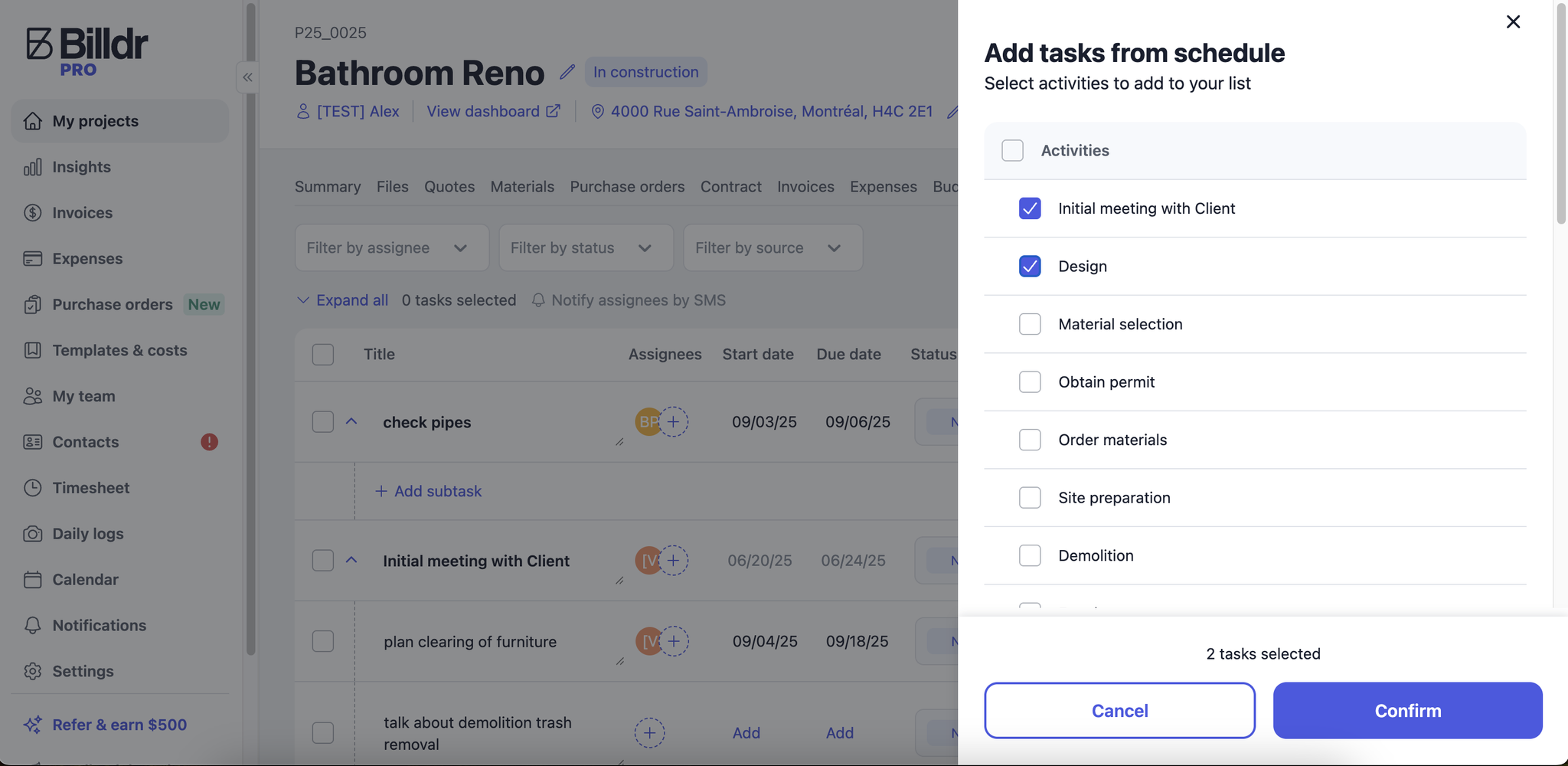1568x766 pixels.
Task: Open the Contract tab
Action: click(x=731, y=187)
